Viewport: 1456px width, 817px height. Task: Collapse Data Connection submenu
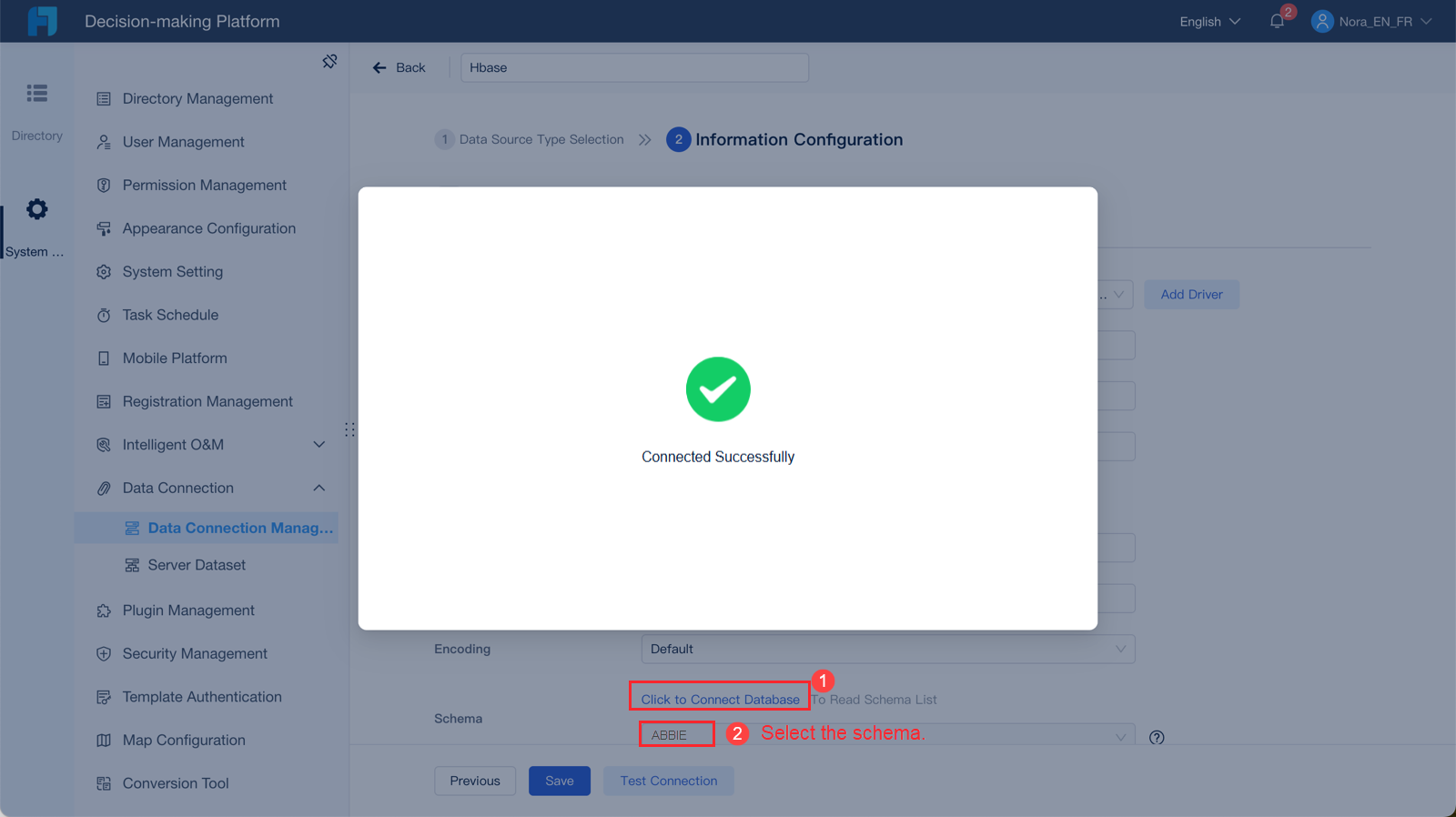[319, 488]
